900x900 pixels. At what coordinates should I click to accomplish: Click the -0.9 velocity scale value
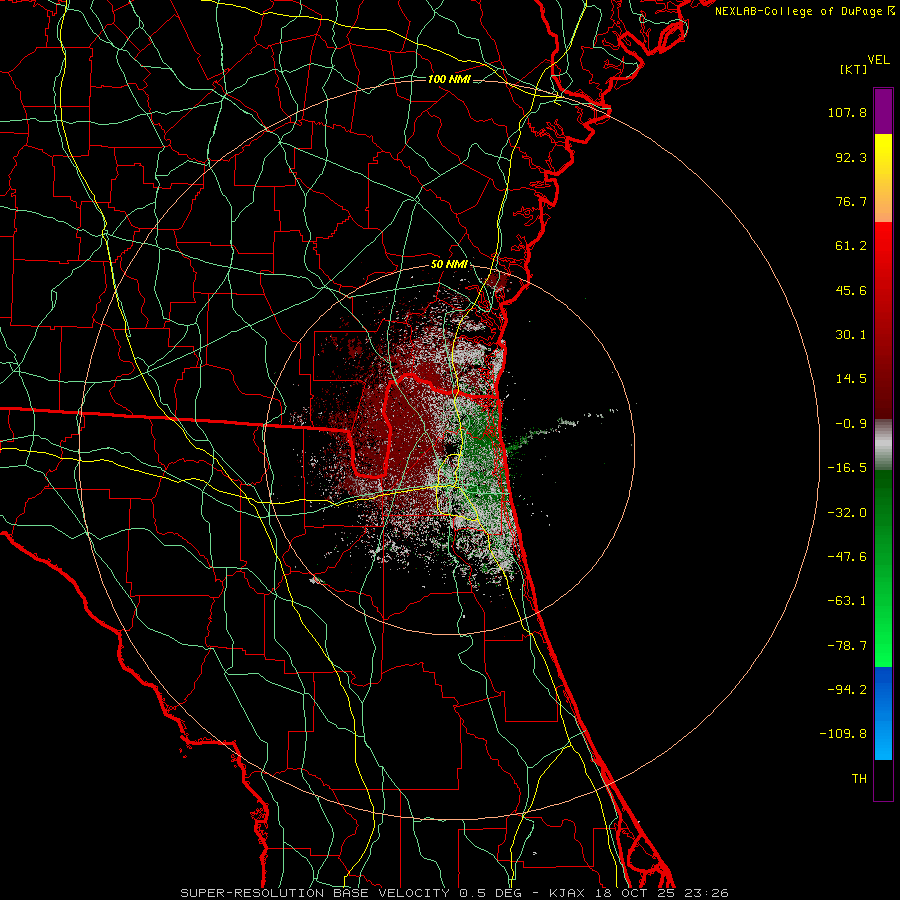coord(851,424)
